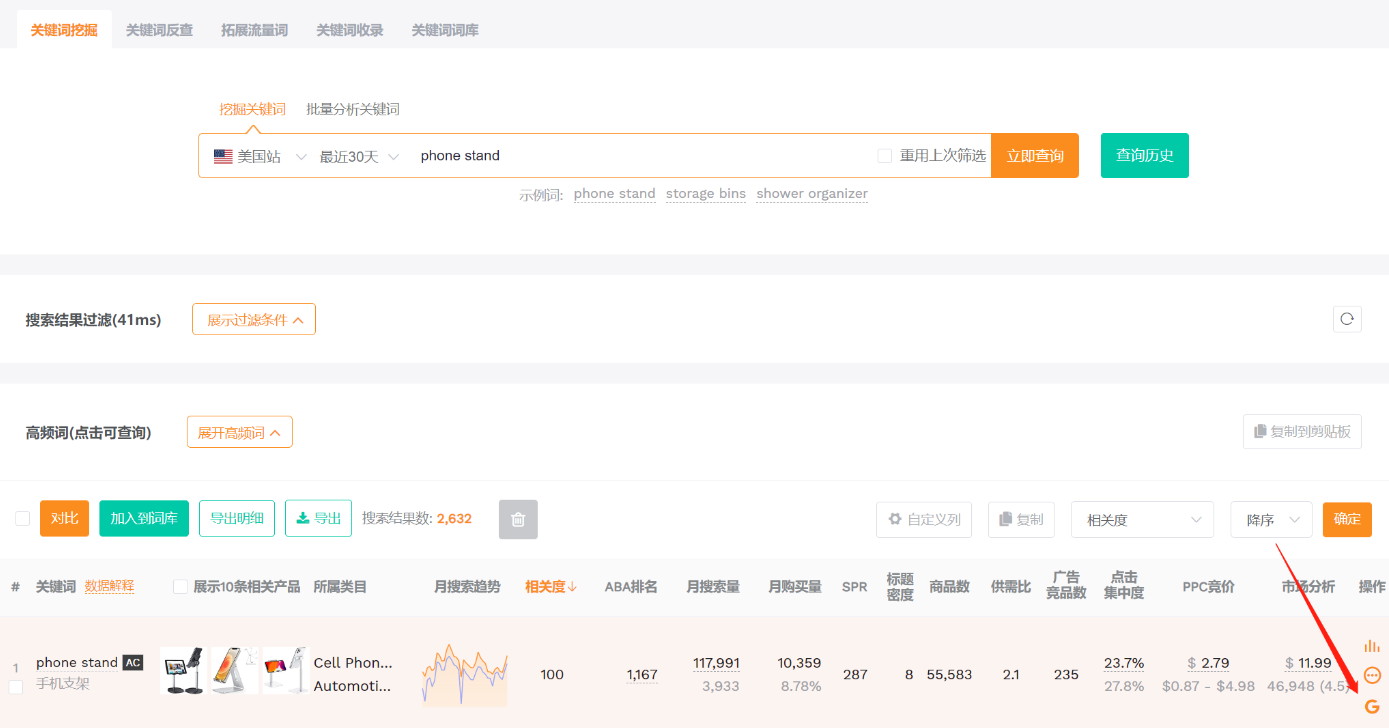Click first product thumbnail with black stand
This screenshot has width=1389, height=728.
[184, 670]
